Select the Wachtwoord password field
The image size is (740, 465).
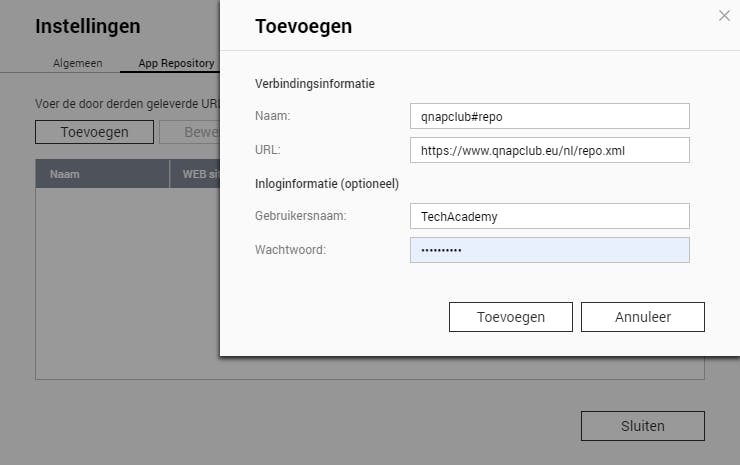pos(549,250)
